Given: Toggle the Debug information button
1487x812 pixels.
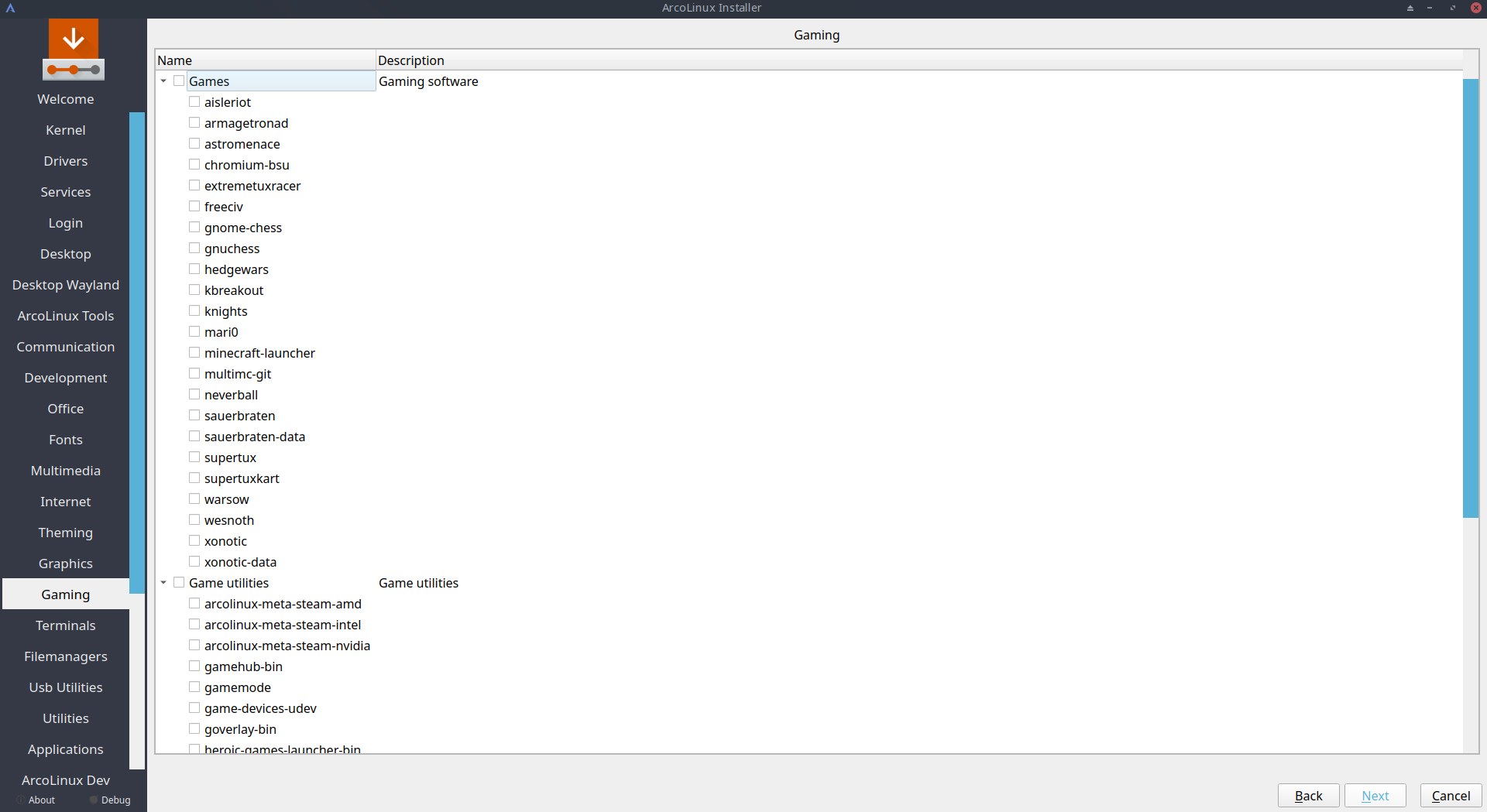Looking at the screenshot, I should click(110, 800).
